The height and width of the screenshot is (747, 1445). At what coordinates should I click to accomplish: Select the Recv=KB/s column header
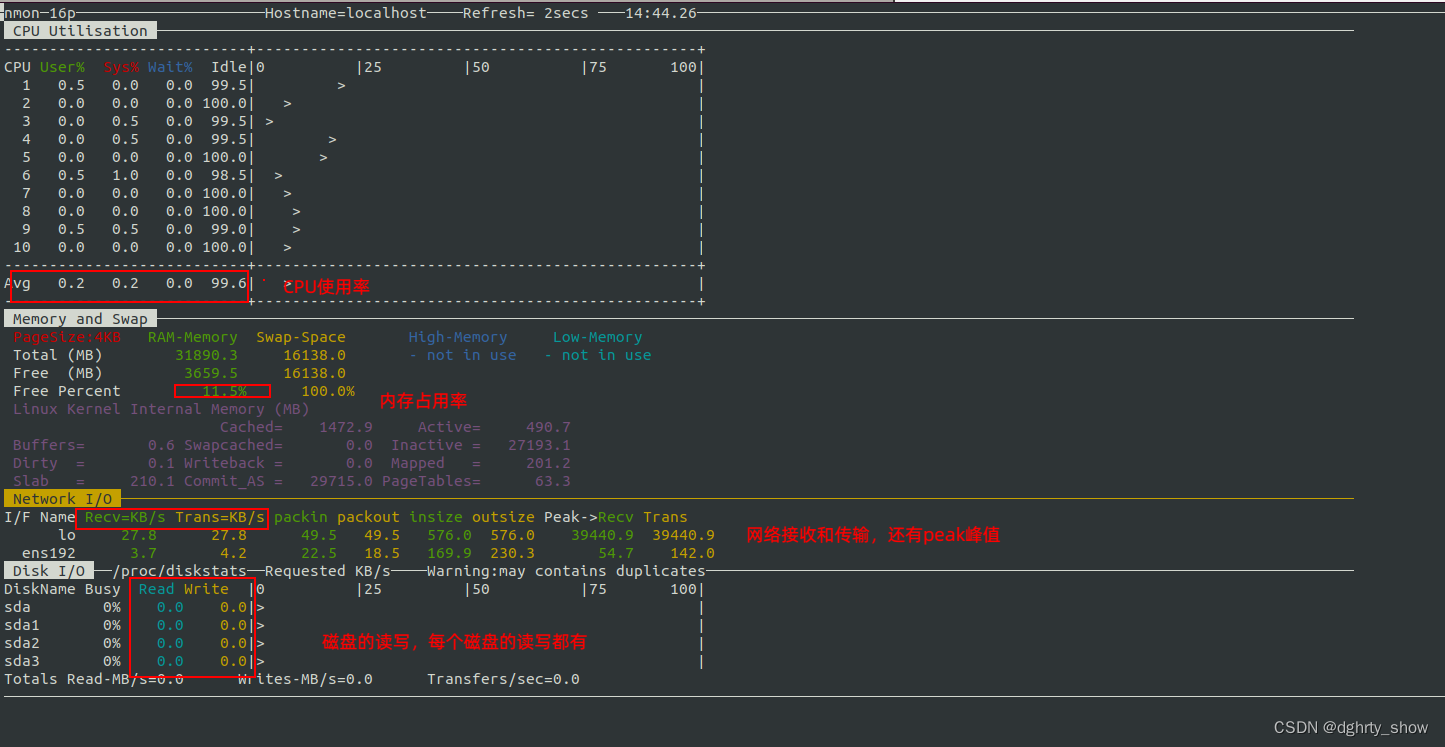[x=125, y=517]
